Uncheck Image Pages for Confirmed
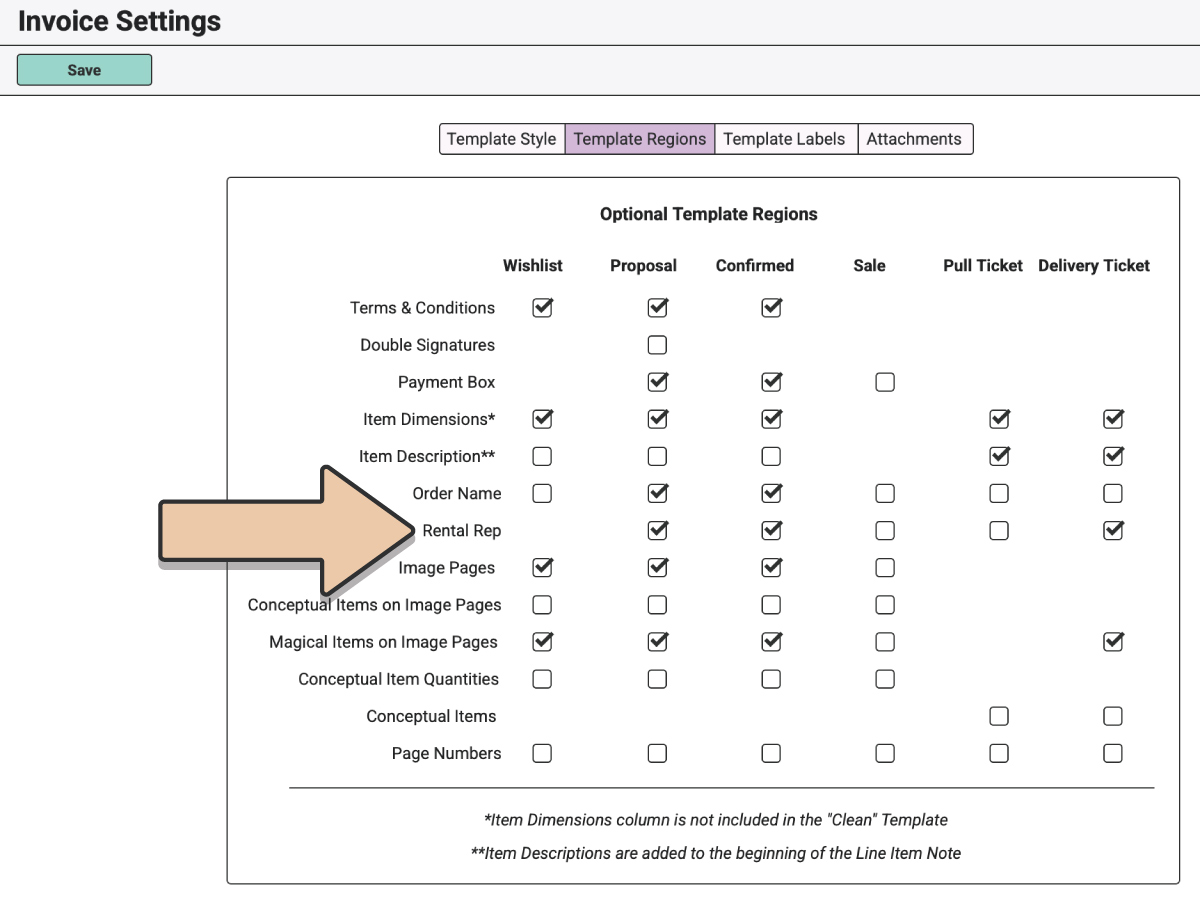This screenshot has height=904, width=1200. coord(771,567)
